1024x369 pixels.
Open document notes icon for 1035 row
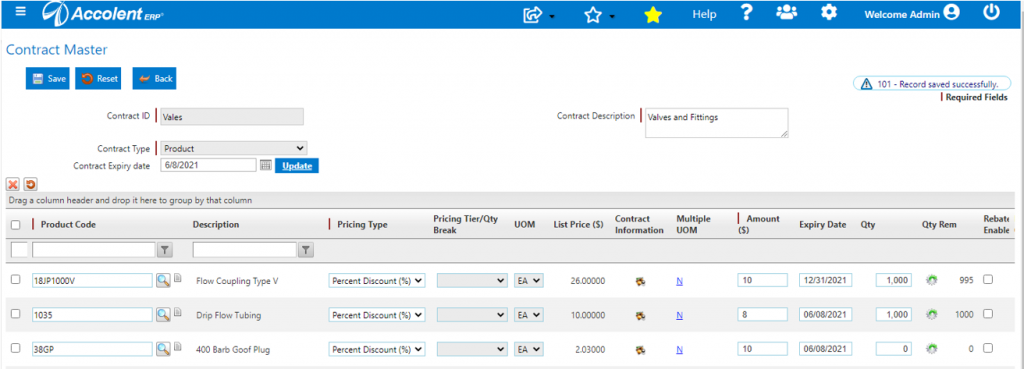point(177,313)
